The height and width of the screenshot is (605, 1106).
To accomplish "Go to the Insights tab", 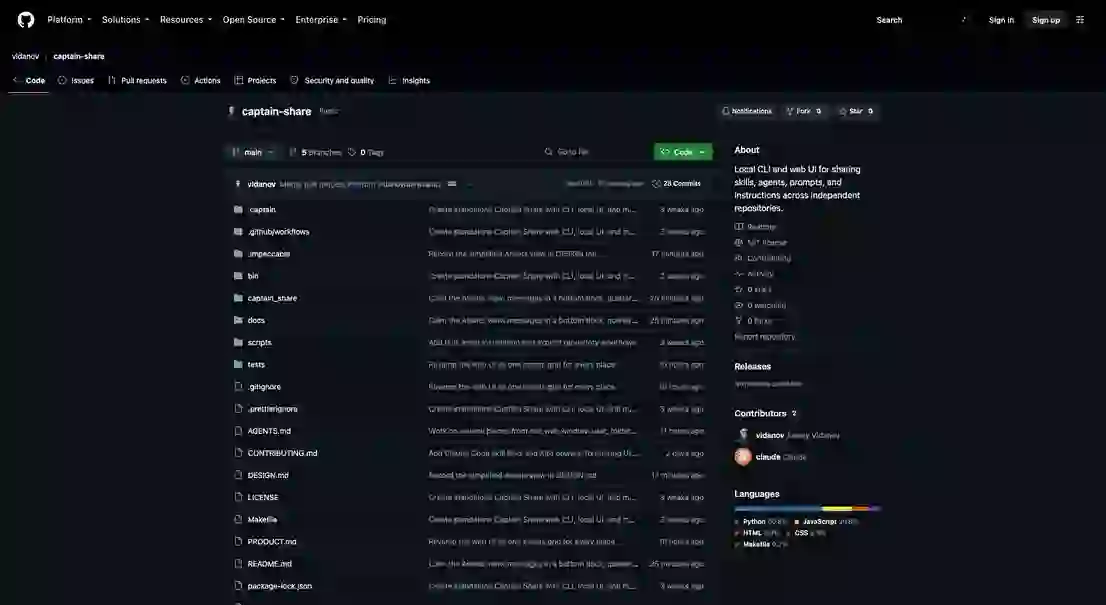I will coord(409,80).
